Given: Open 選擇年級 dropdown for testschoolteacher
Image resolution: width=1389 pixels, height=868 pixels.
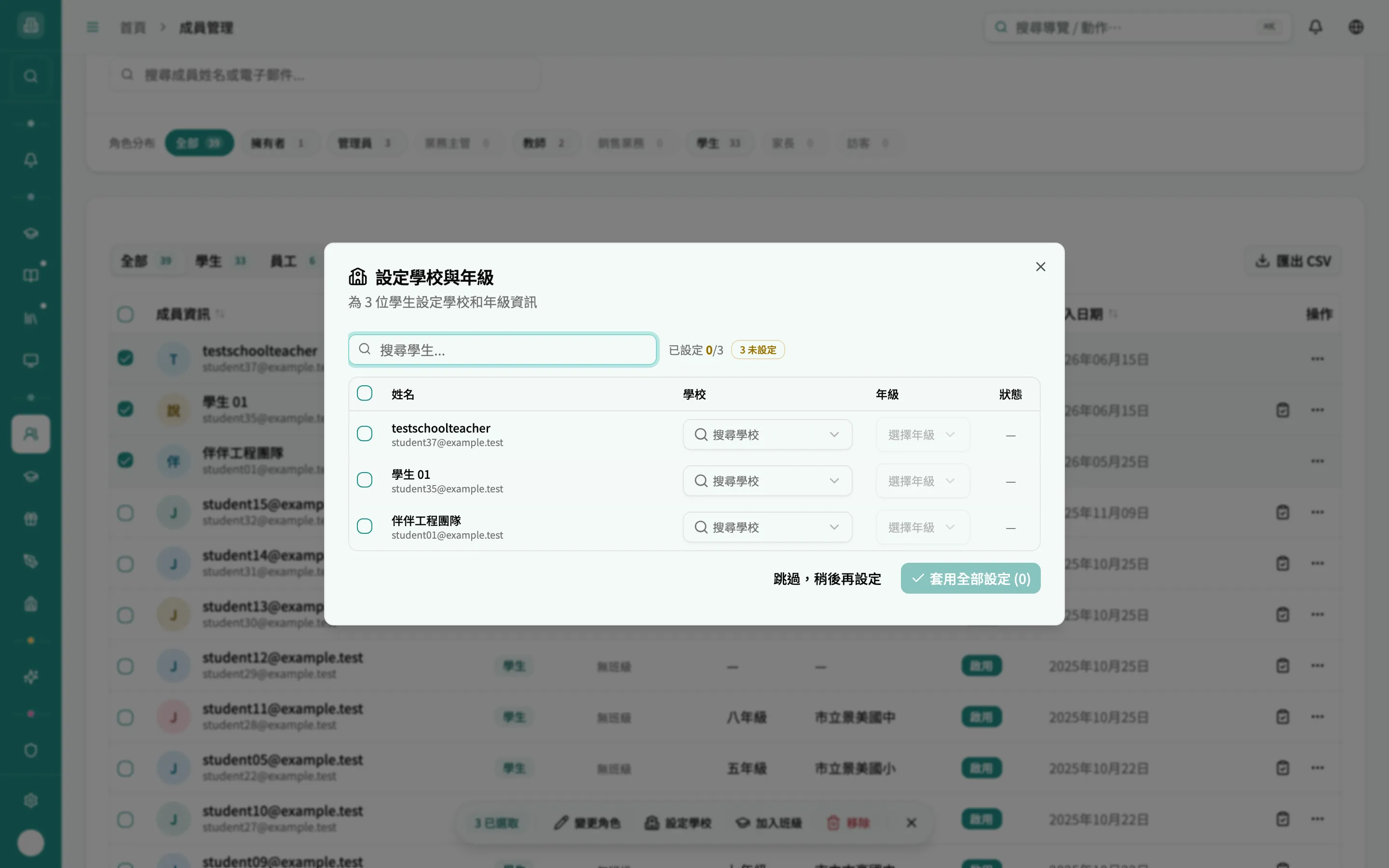Looking at the screenshot, I should pos(922,434).
